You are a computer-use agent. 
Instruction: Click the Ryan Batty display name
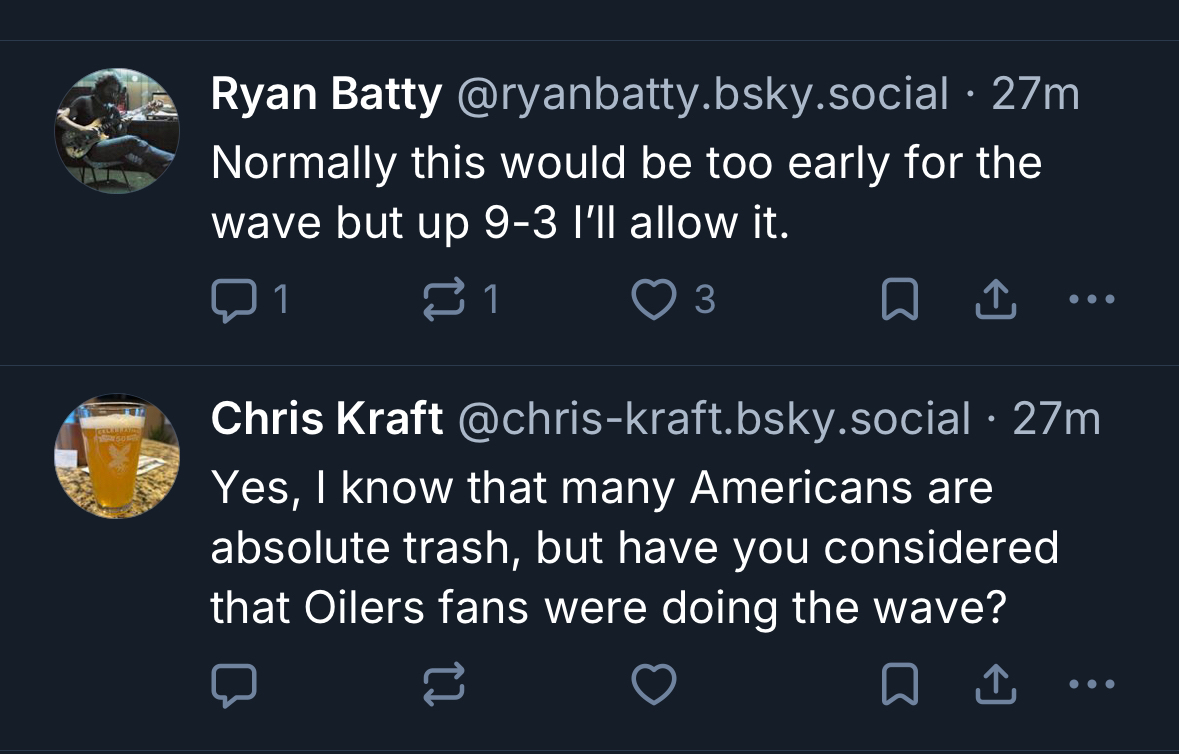326,95
